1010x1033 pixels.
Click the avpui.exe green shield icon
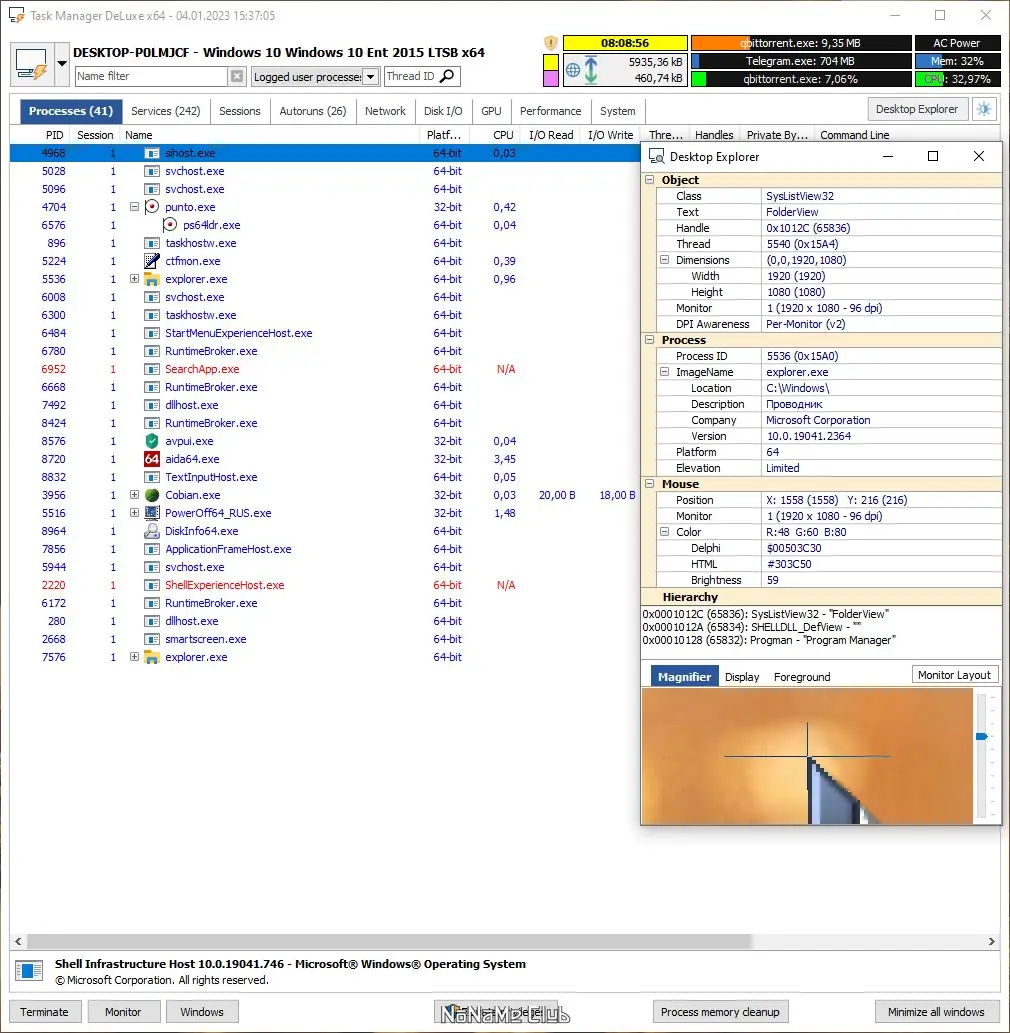[x=152, y=441]
